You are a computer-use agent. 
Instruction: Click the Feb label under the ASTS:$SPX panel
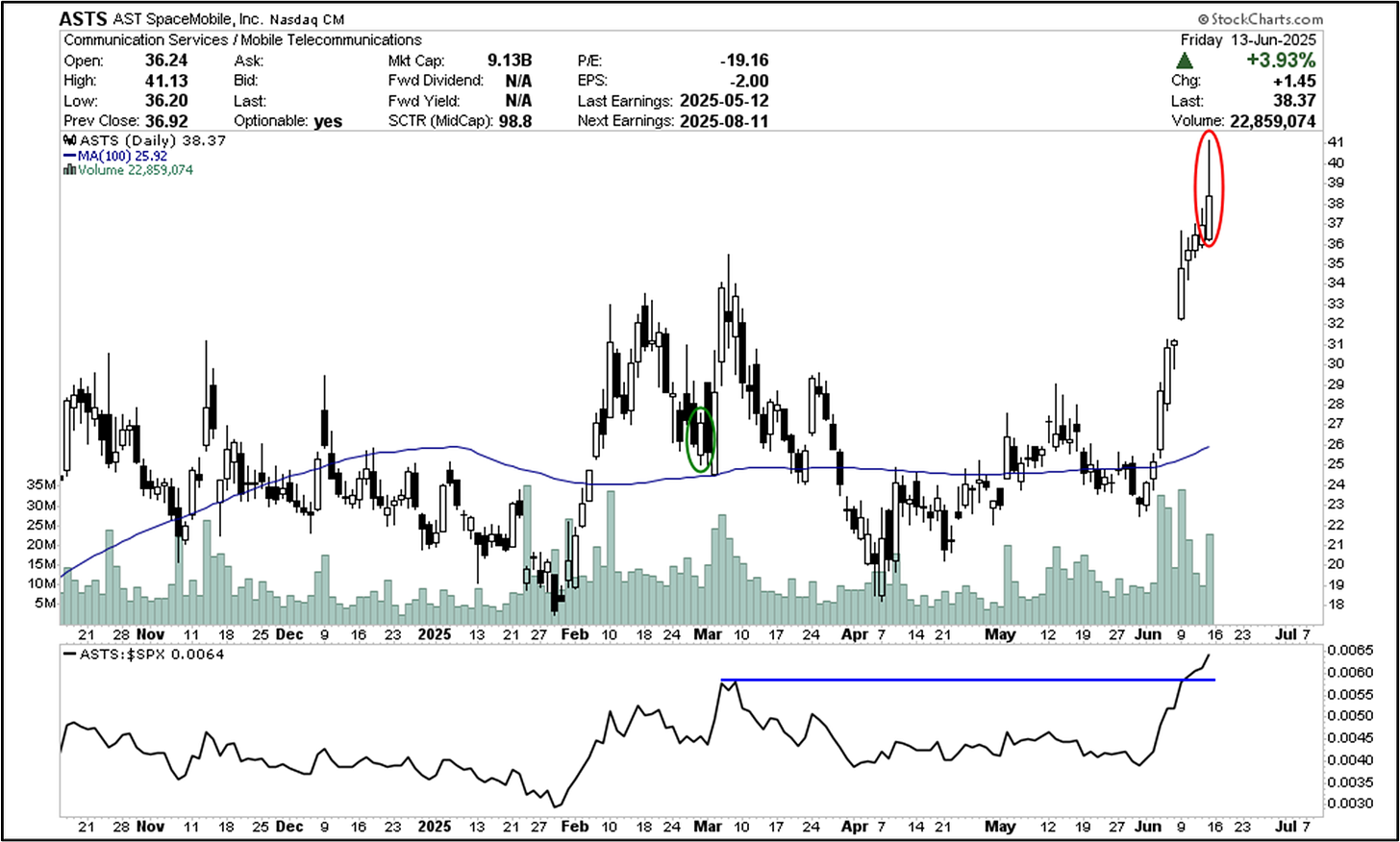pyautogui.click(x=575, y=827)
